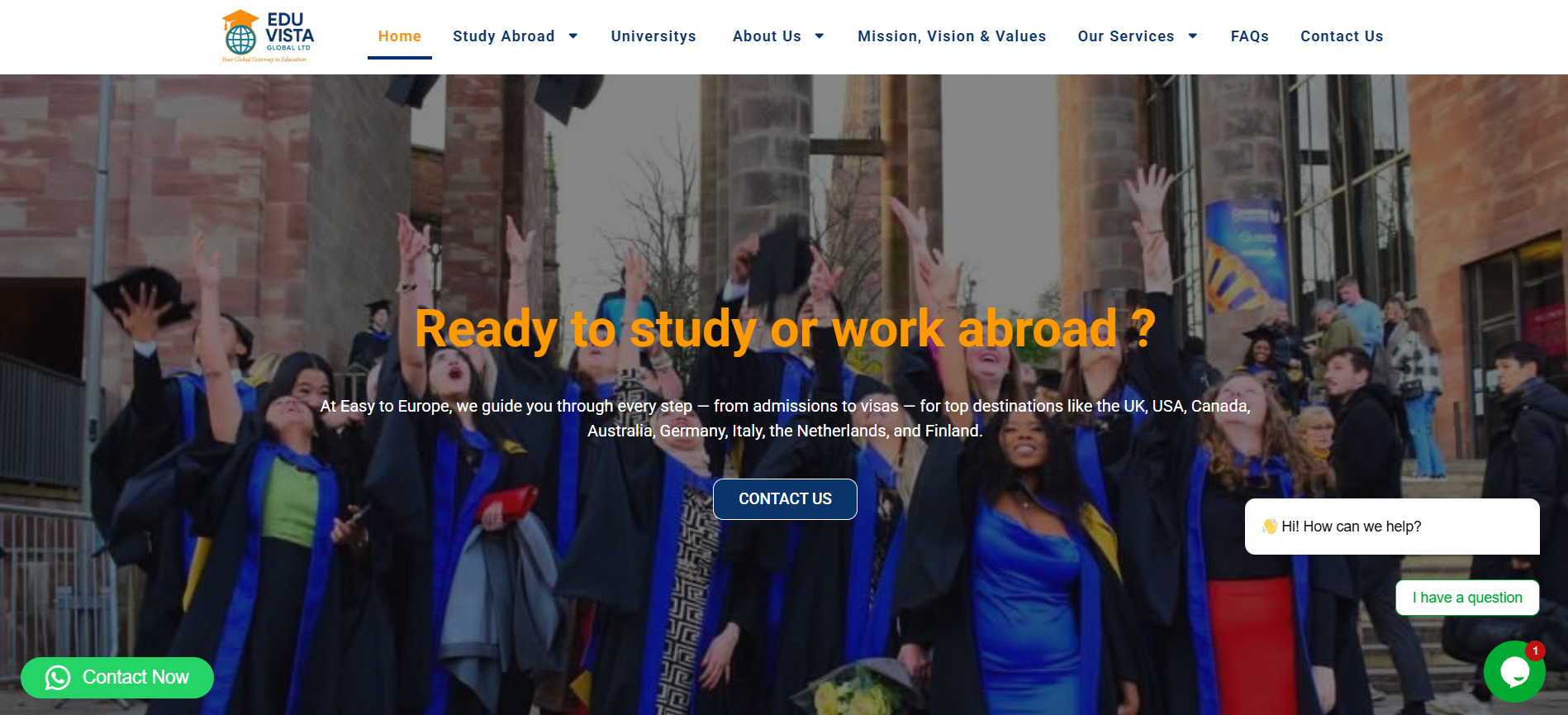This screenshot has height=715, width=1568.
Task: Click the green Contact Now button
Action: [x=117, y=678]
